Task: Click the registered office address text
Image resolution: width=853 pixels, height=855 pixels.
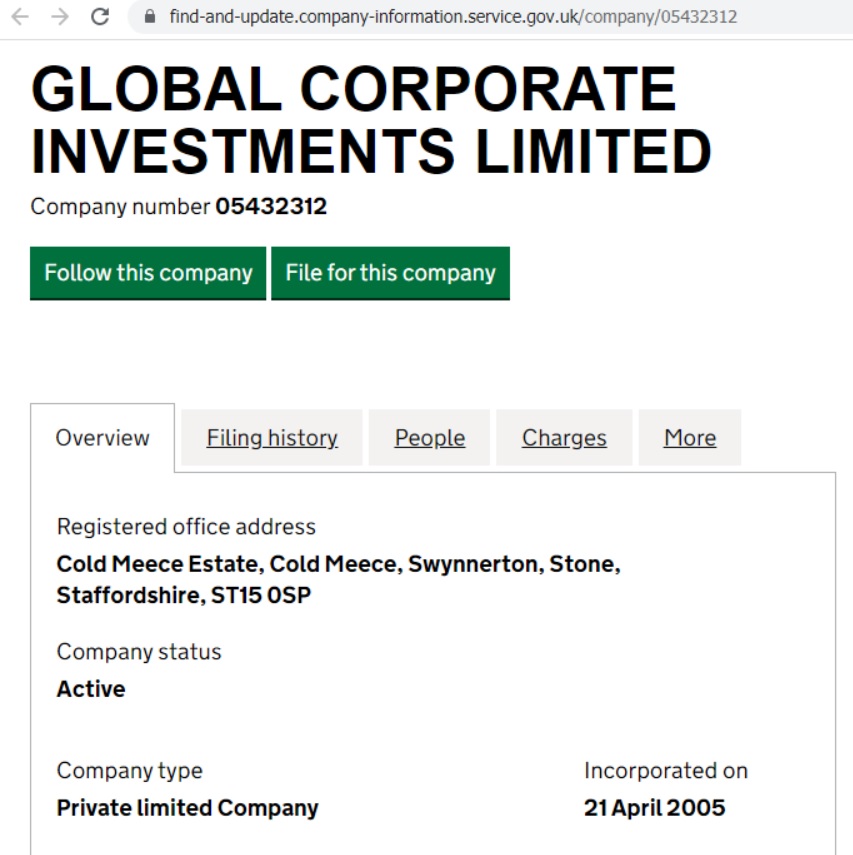Action: tap(338, 580)
